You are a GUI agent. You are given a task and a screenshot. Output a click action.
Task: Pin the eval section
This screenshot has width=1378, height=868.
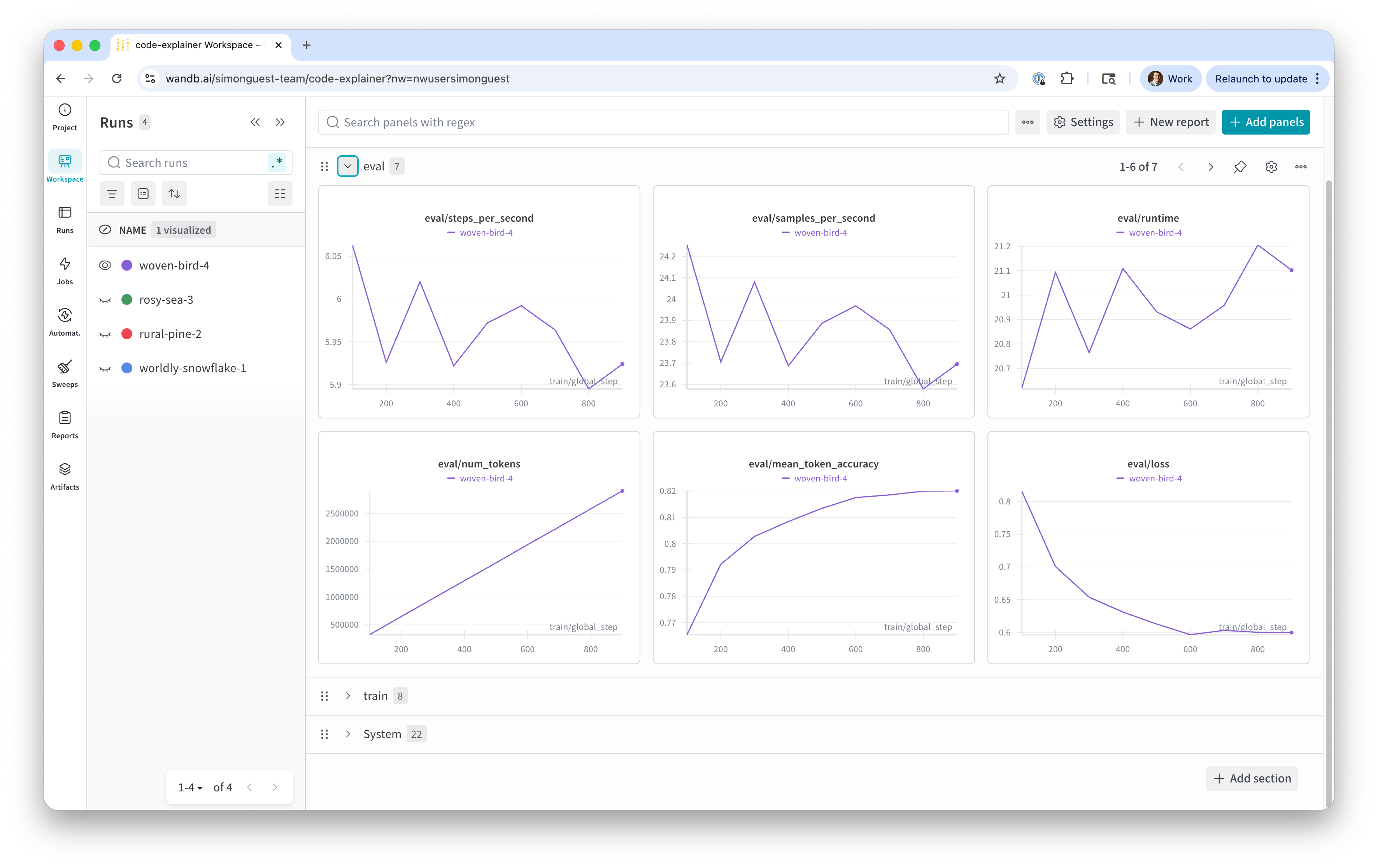[1240, 166]
